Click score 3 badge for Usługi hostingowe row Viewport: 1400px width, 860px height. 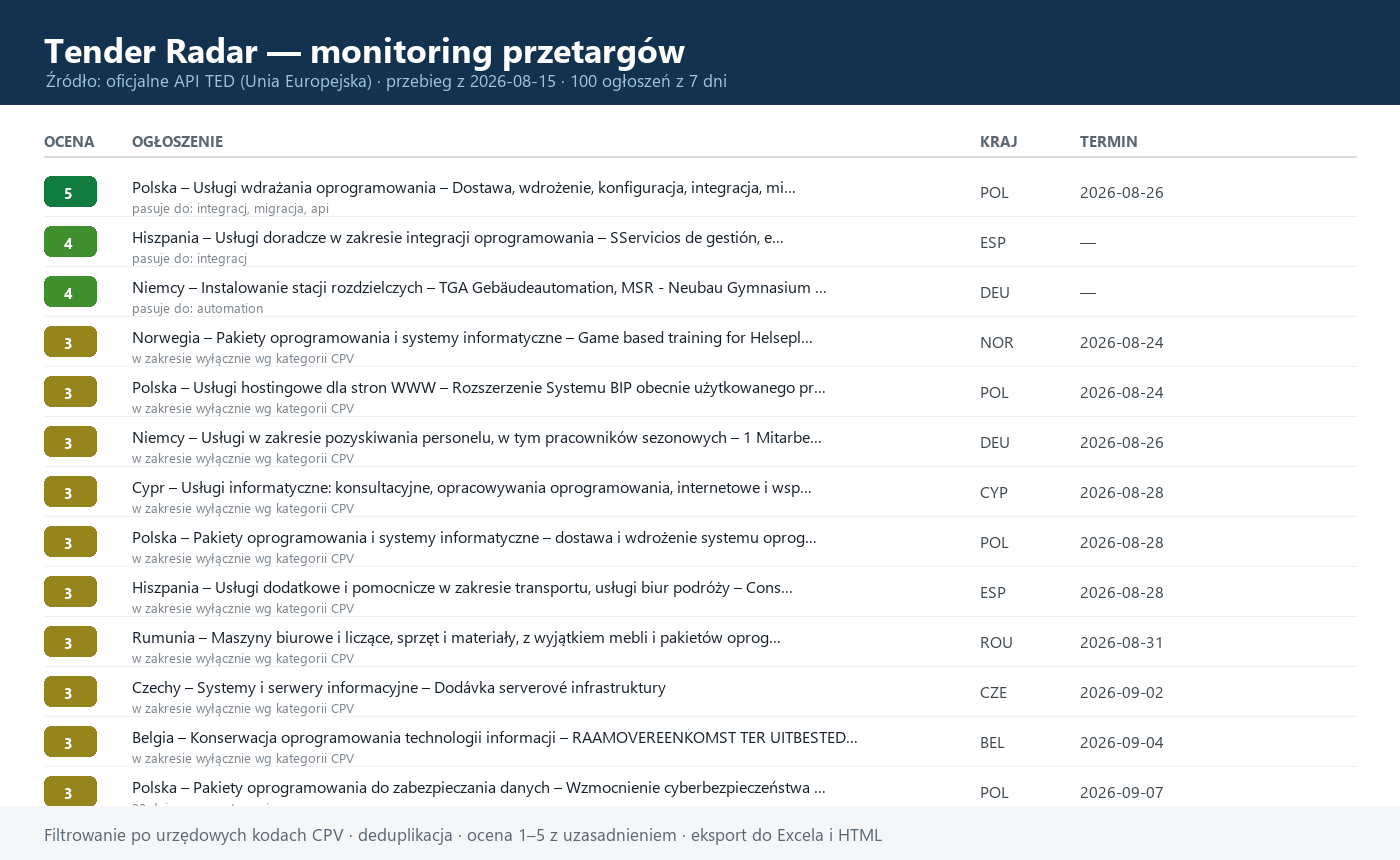click(70, 392)
